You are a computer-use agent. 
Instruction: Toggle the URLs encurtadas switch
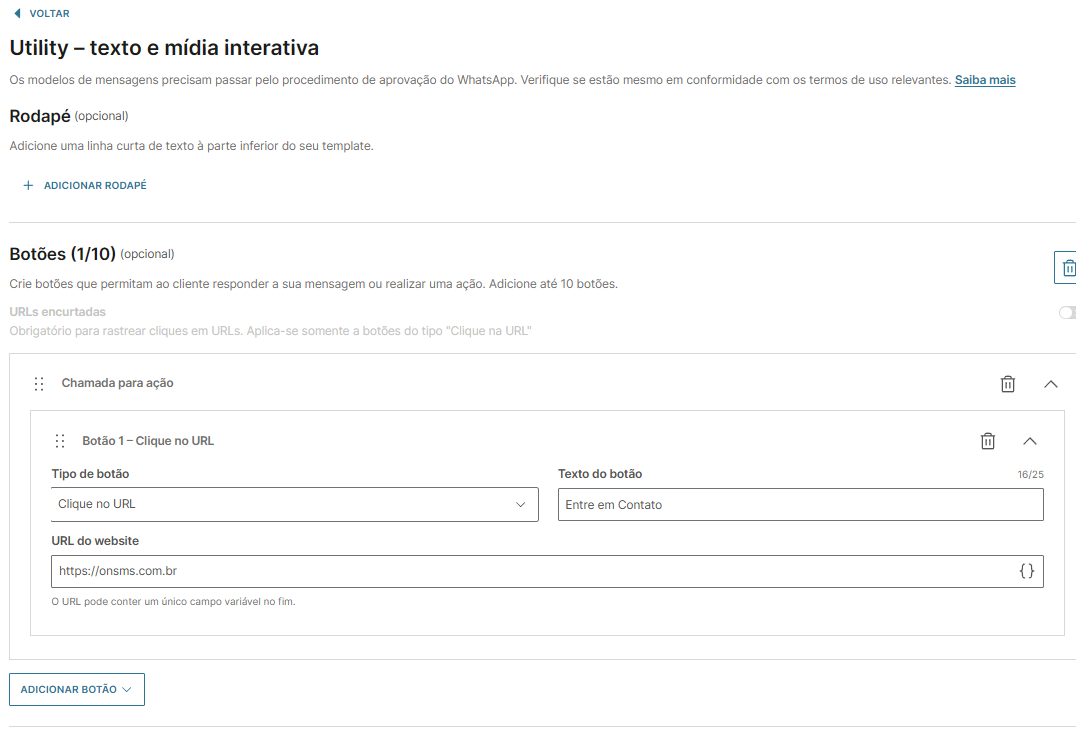1066,313
